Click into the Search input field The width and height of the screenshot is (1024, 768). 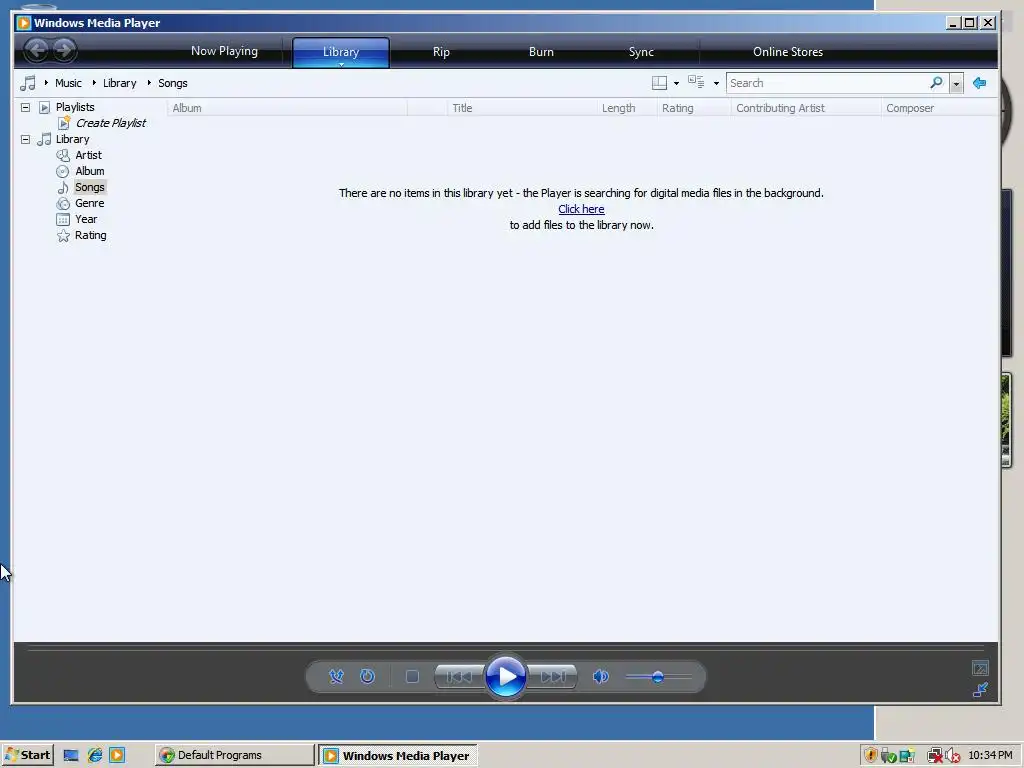pyautogui.click(x=826, y=83)
